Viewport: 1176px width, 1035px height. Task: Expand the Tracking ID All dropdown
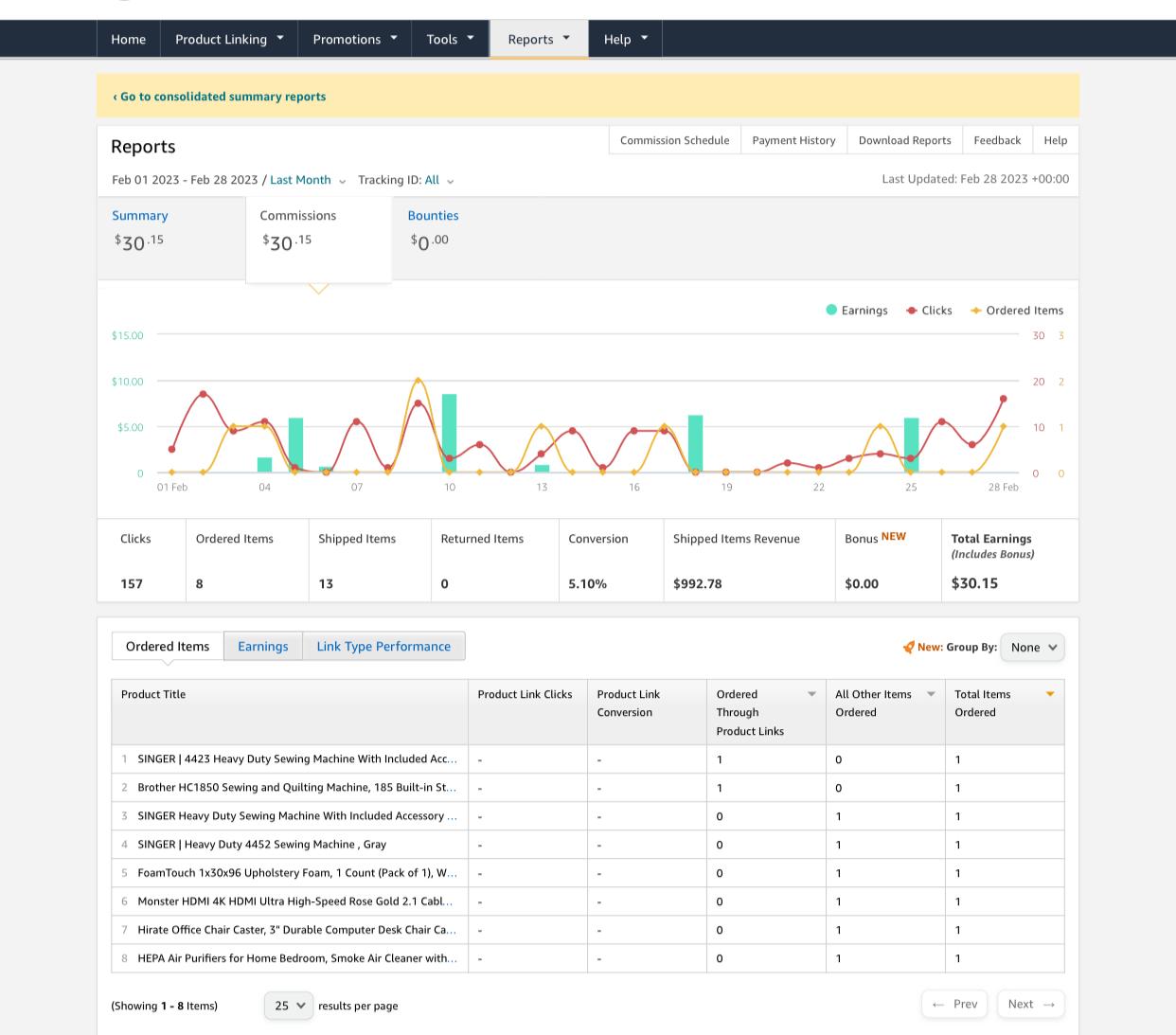coord(439,180)
